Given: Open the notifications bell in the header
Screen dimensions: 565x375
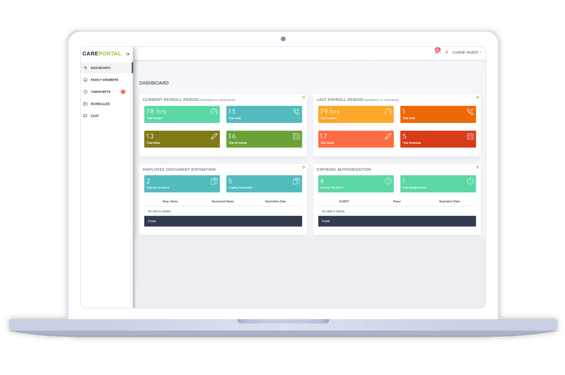Looking at the screenshot, I should point(437,51).
